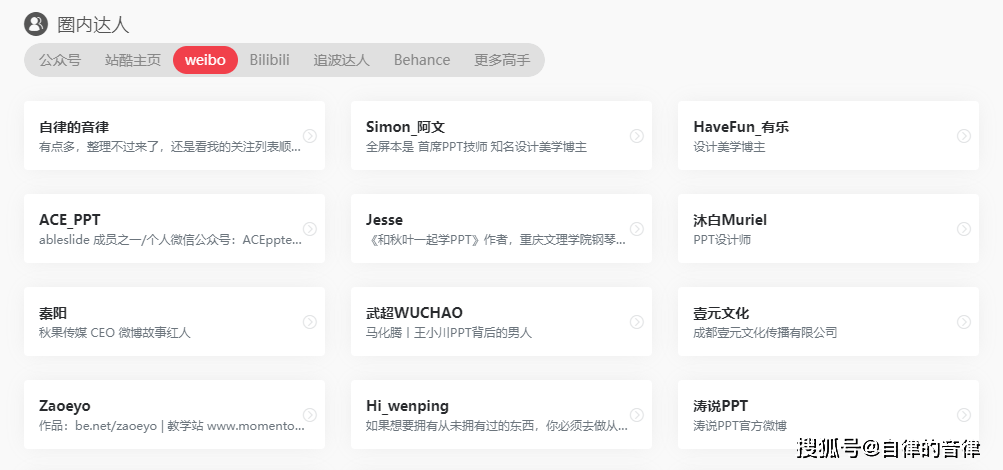The height and width of the screenshot is (470, 1003).
Task: Open the 追波达人 tab
Action: tap(341, 60)
